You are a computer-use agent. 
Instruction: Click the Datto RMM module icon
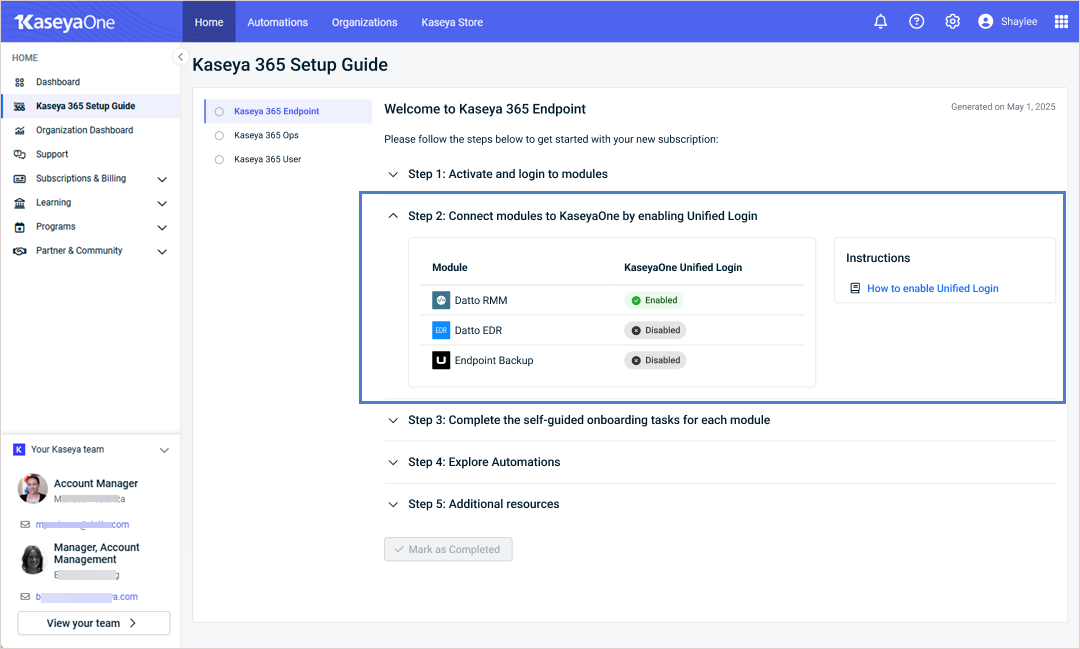click(x=441, y=300)
